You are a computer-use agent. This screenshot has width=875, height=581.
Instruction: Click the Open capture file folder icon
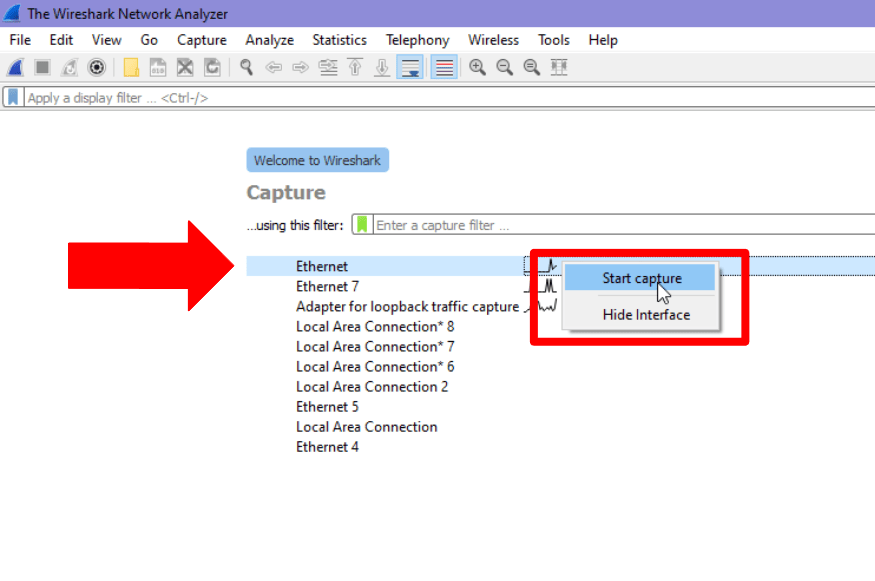coord(131,68)
